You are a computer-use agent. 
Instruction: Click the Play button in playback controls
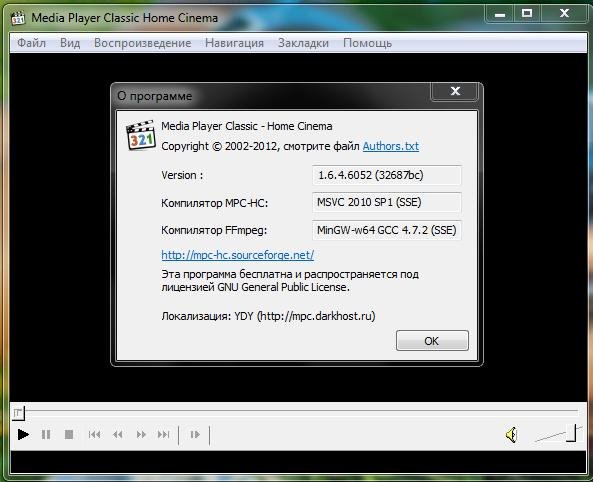23,434
